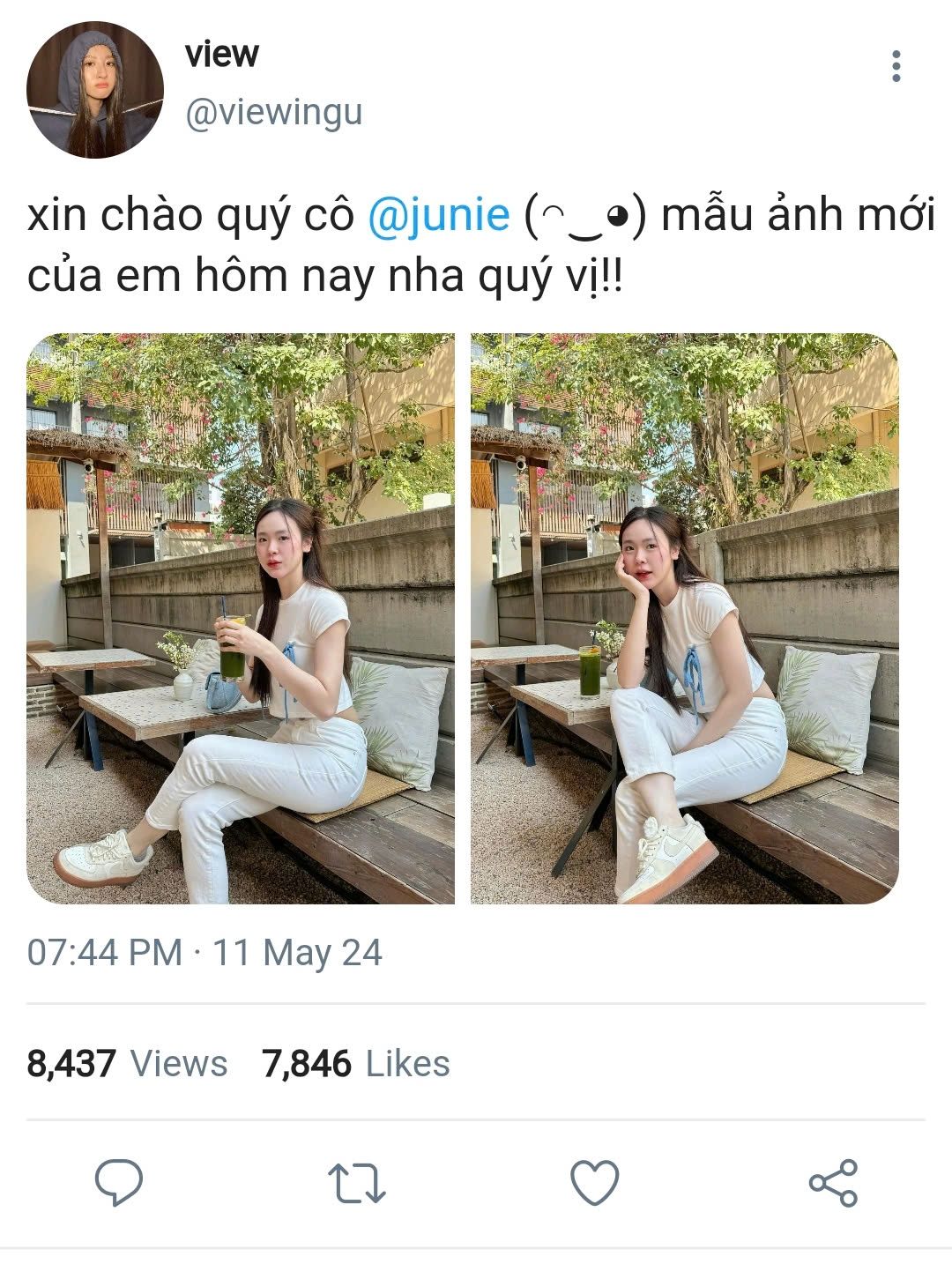The width and height of the screenshot is (952, 1264).
Task: Click the "Views" label beside 8,437
Action: coord(179,1064)
